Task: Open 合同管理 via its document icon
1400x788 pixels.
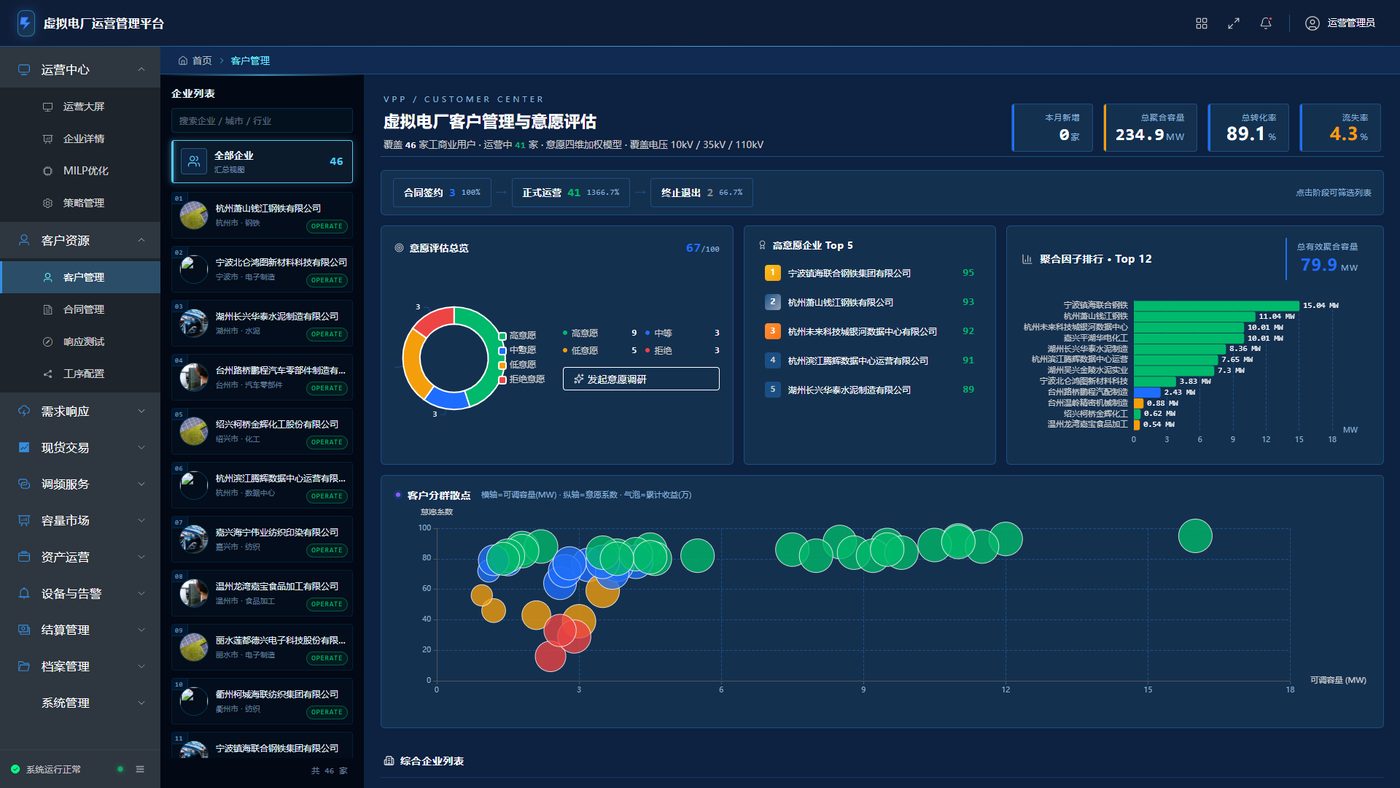Action: (x=47, y=309)
